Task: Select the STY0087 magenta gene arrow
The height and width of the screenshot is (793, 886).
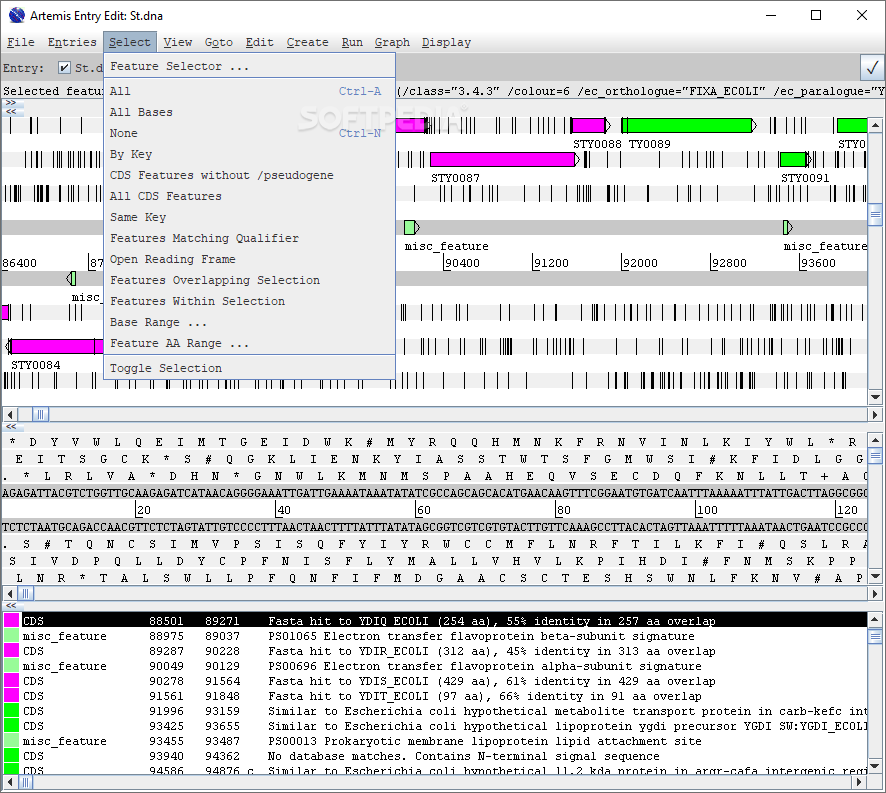Action: 505,159
